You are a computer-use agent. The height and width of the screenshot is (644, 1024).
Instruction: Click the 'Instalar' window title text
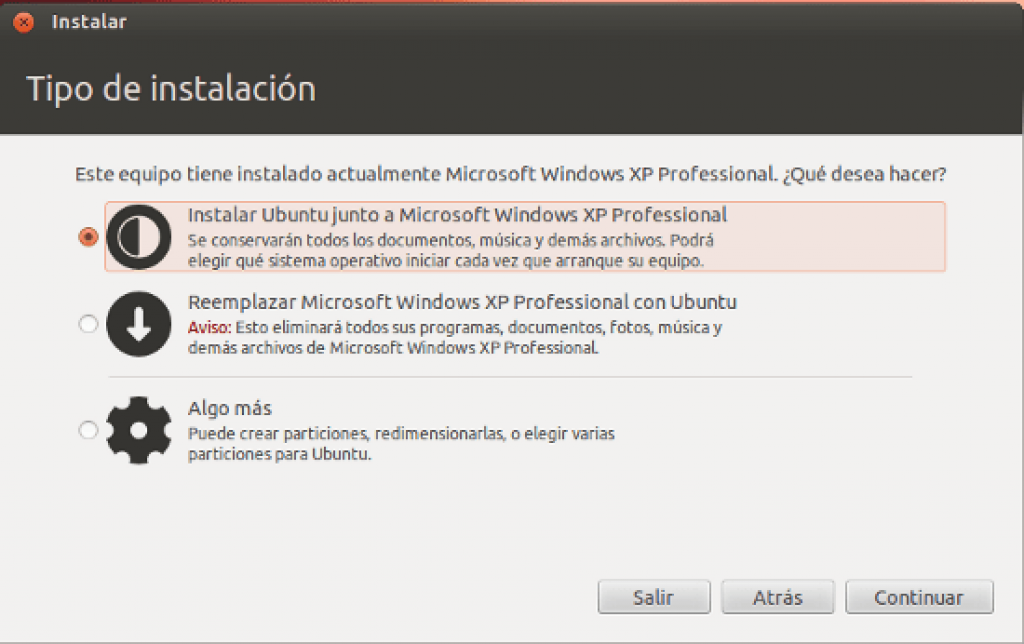89,22
